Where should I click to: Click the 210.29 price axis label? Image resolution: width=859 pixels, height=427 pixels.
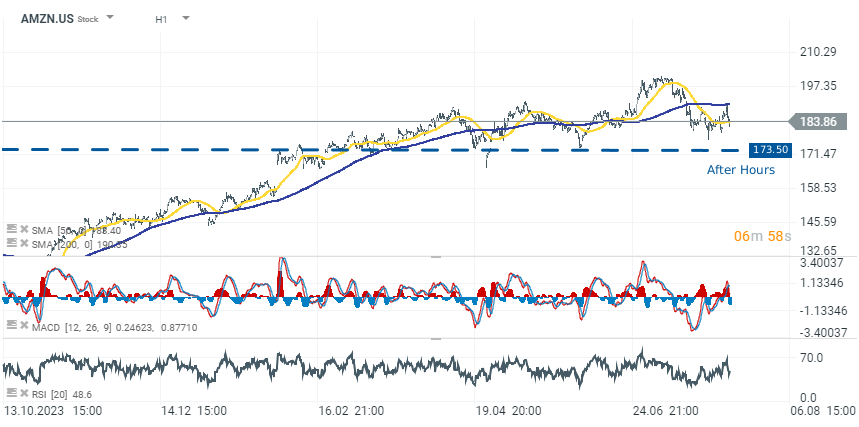pyautogui.click(x=818, y=52)
